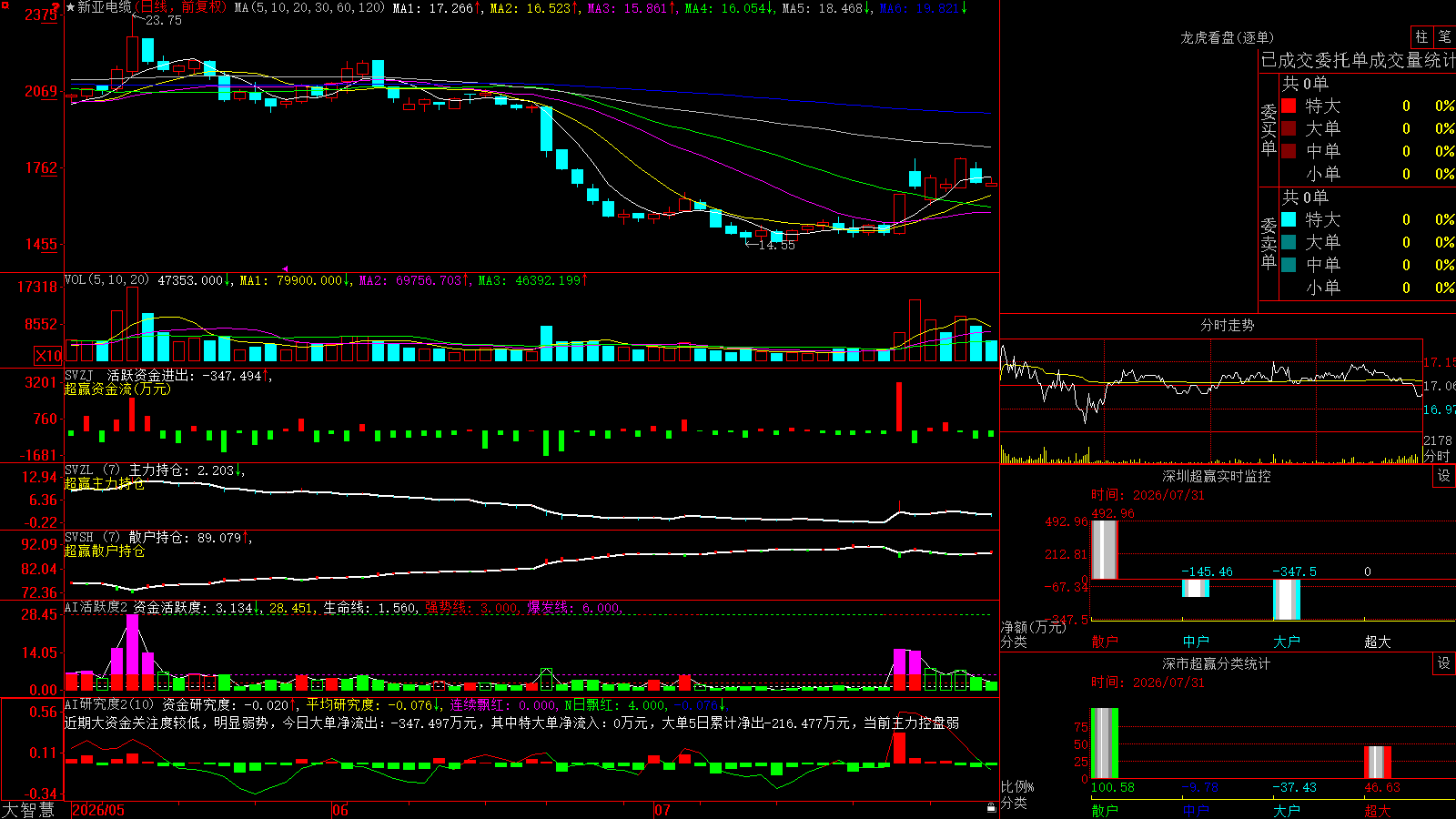The height and width of the screenshot is (819, 1456).
Task: Click the 委买单 vertical label
Action: point(1269,128)
